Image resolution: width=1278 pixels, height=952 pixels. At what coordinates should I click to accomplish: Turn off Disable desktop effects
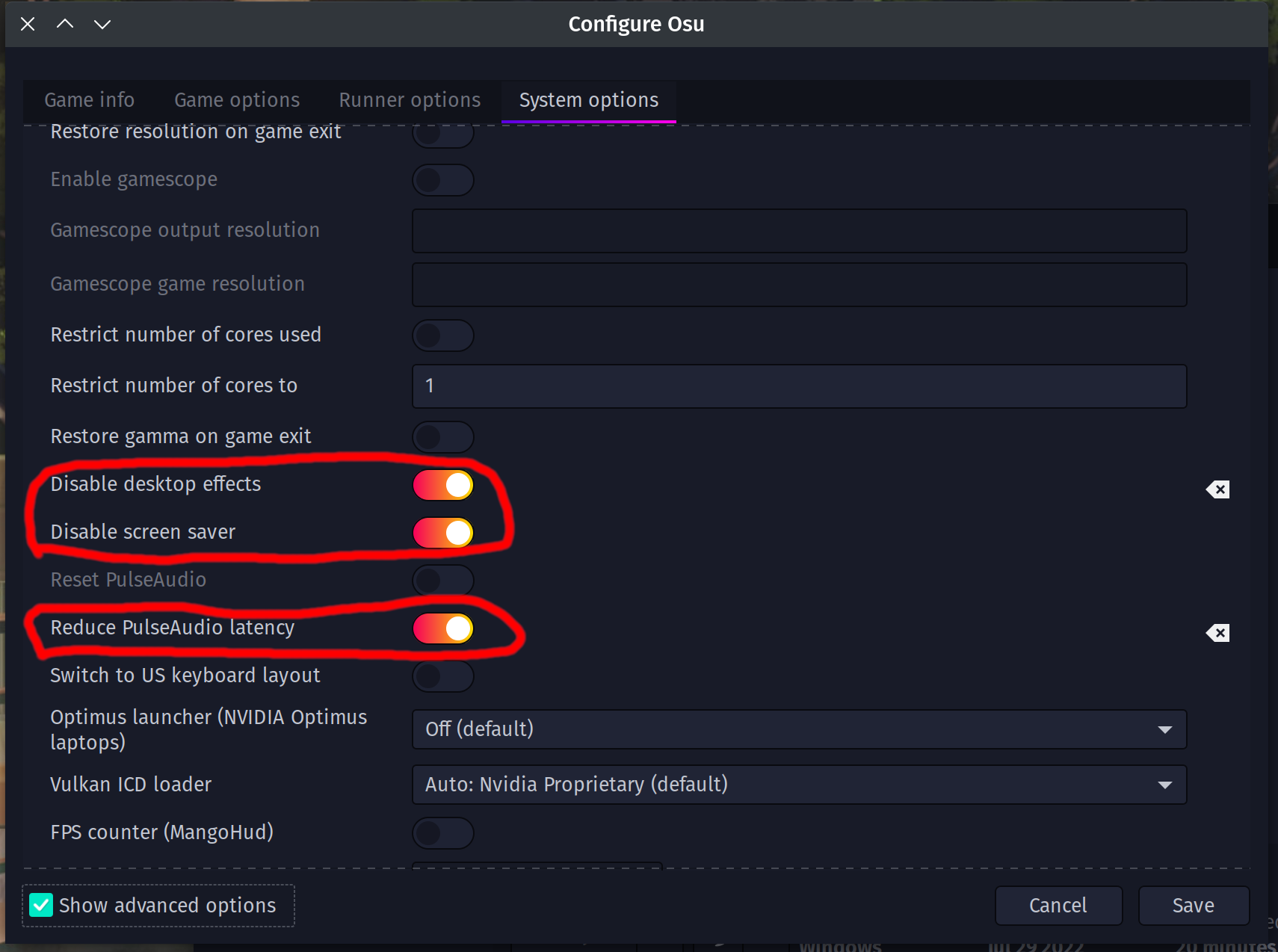click(443, 485)
